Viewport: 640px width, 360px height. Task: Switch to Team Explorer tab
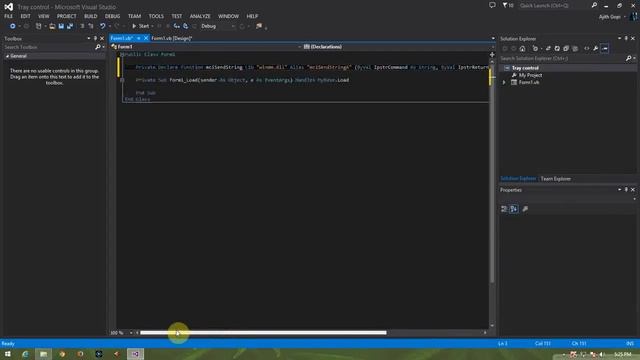pos(556,179)
